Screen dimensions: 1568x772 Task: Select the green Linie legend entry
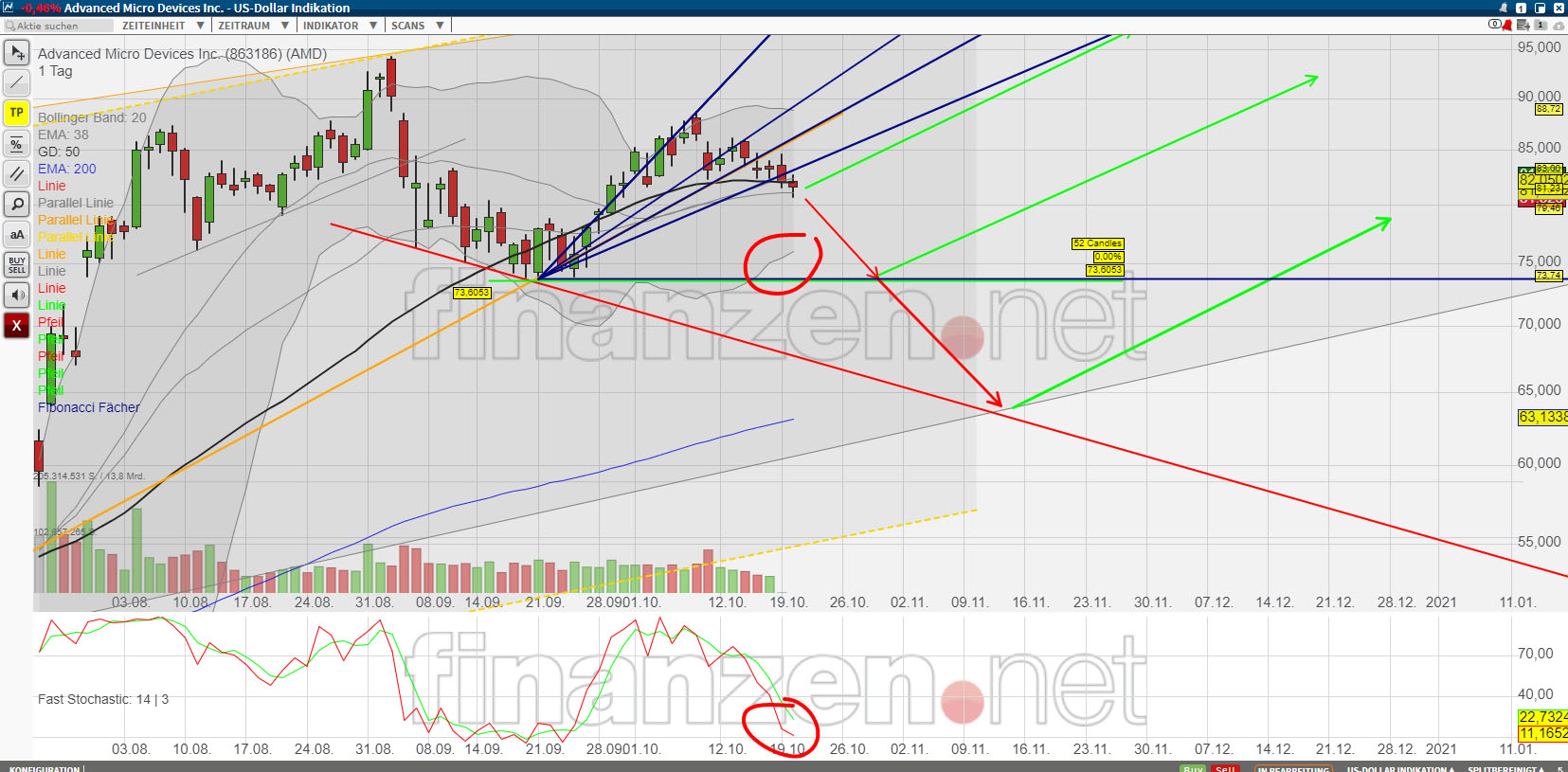52,305
